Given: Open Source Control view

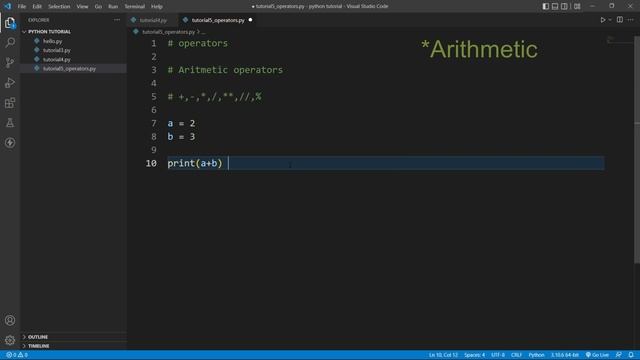Looking at the screenshot, I should (x=10, y=62).
